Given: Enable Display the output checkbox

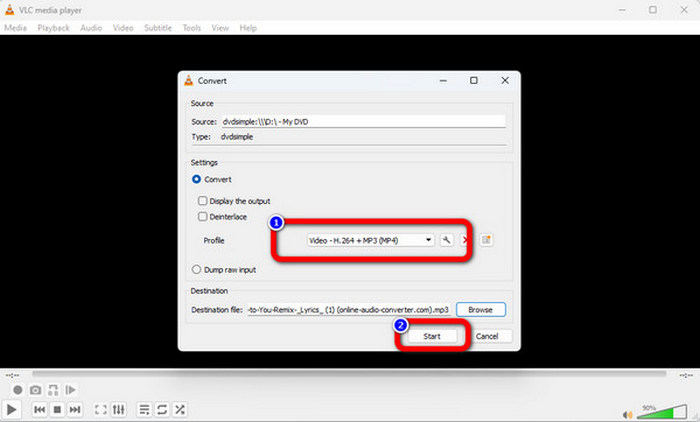Looking at the screenshot, I should (202, 201).
